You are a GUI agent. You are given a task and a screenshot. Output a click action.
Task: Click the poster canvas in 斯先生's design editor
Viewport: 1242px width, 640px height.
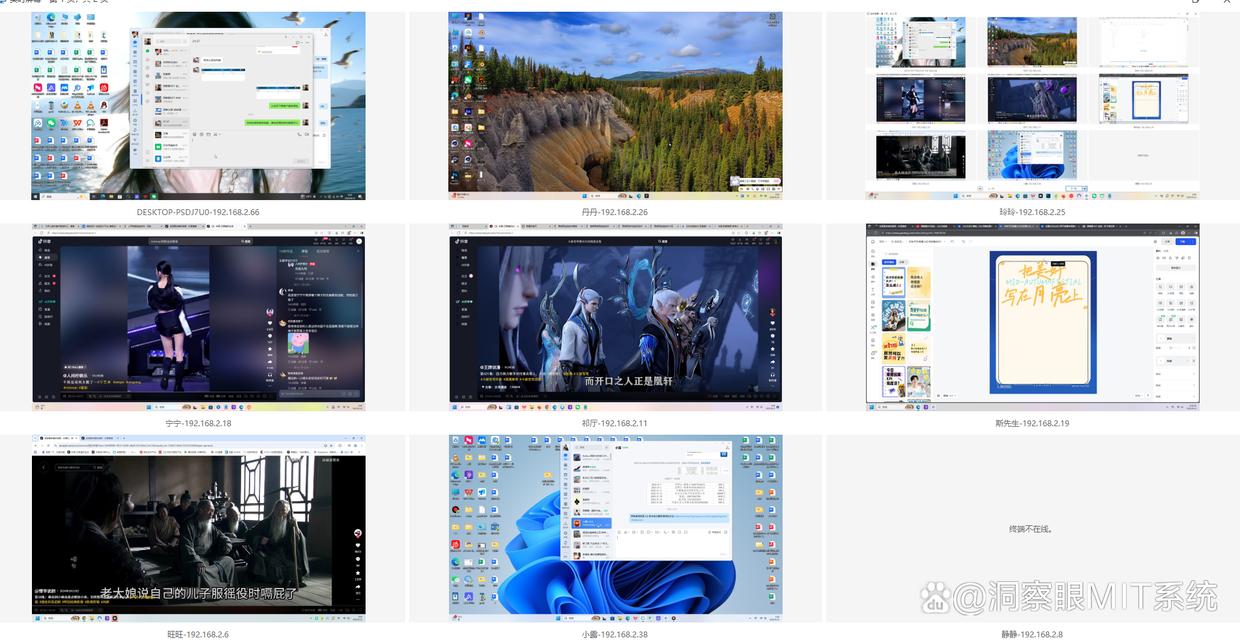point(1042,321)
